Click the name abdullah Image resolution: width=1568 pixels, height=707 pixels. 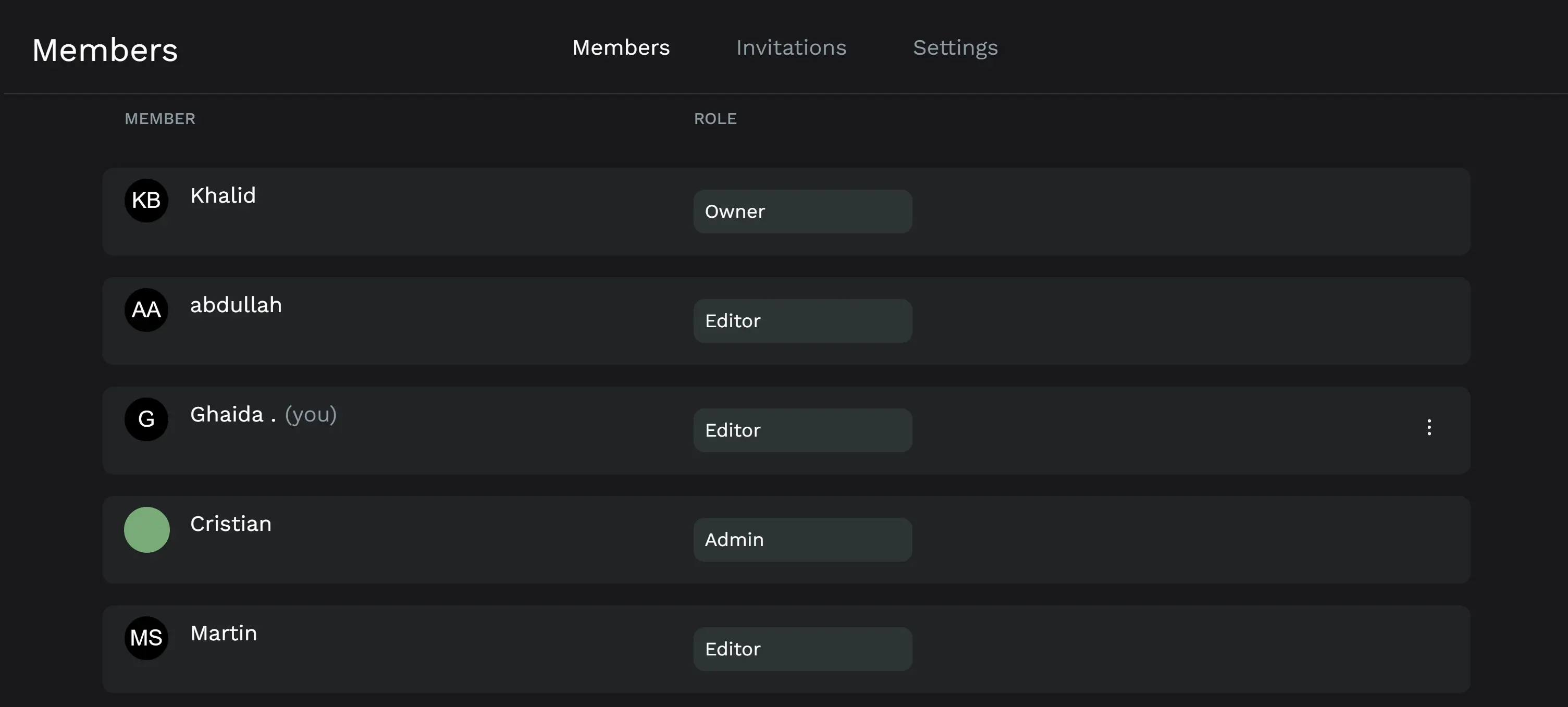(236, 305)
